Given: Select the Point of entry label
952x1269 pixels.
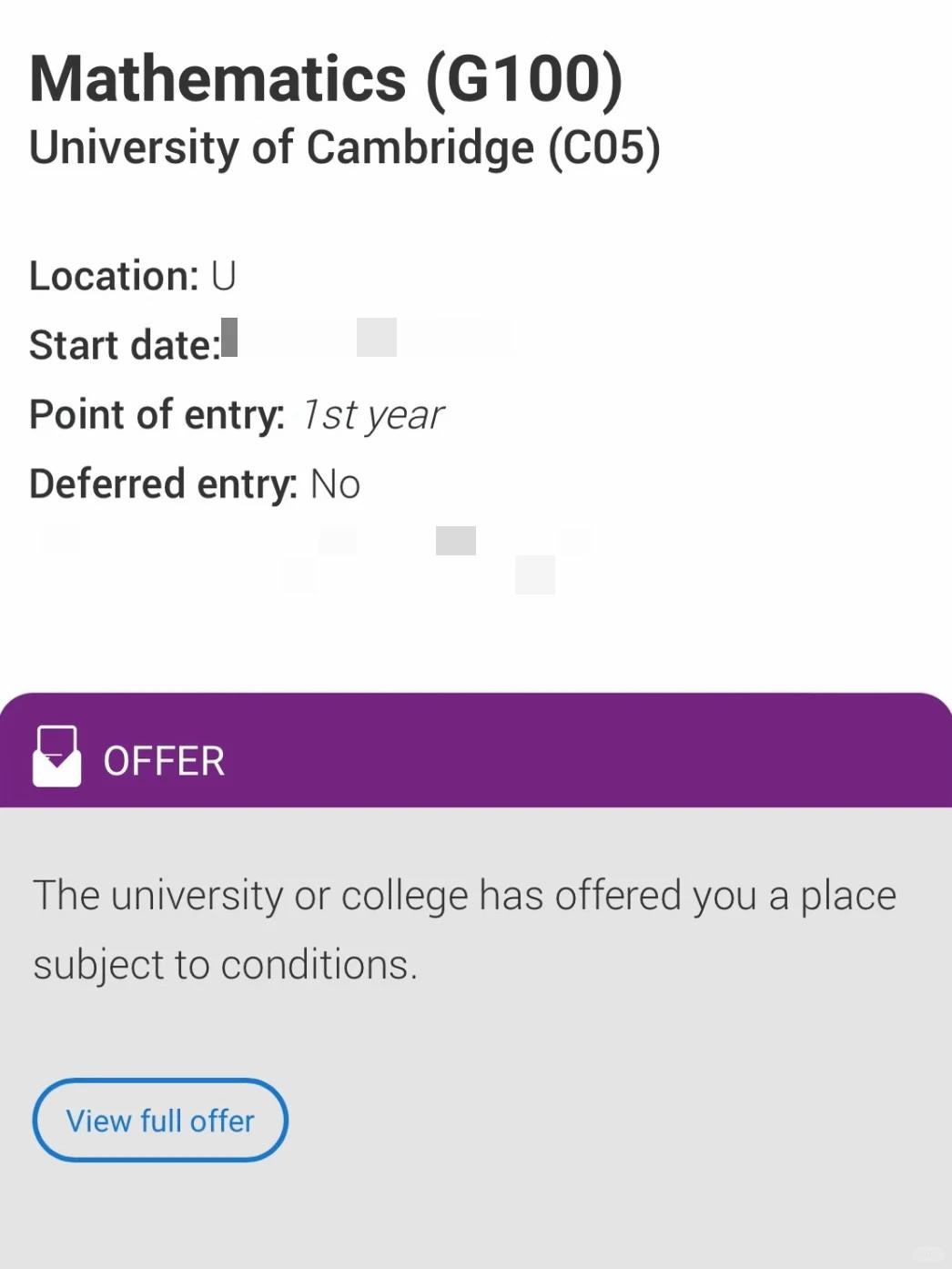Looking at the screenshot, I should point(157,415).
